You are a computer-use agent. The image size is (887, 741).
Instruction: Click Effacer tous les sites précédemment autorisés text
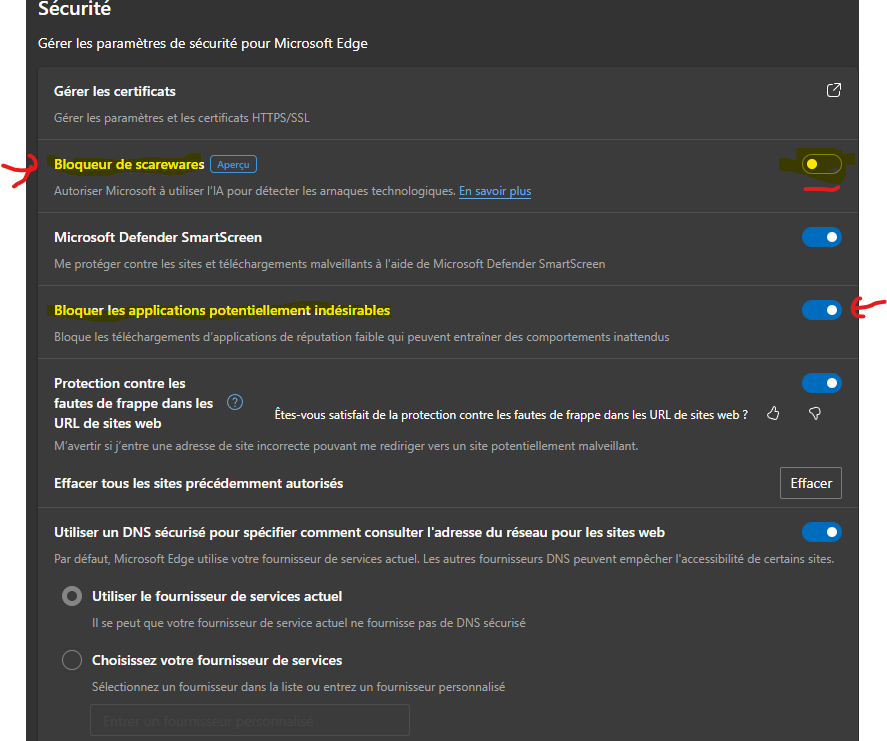[x=199, y=484]
